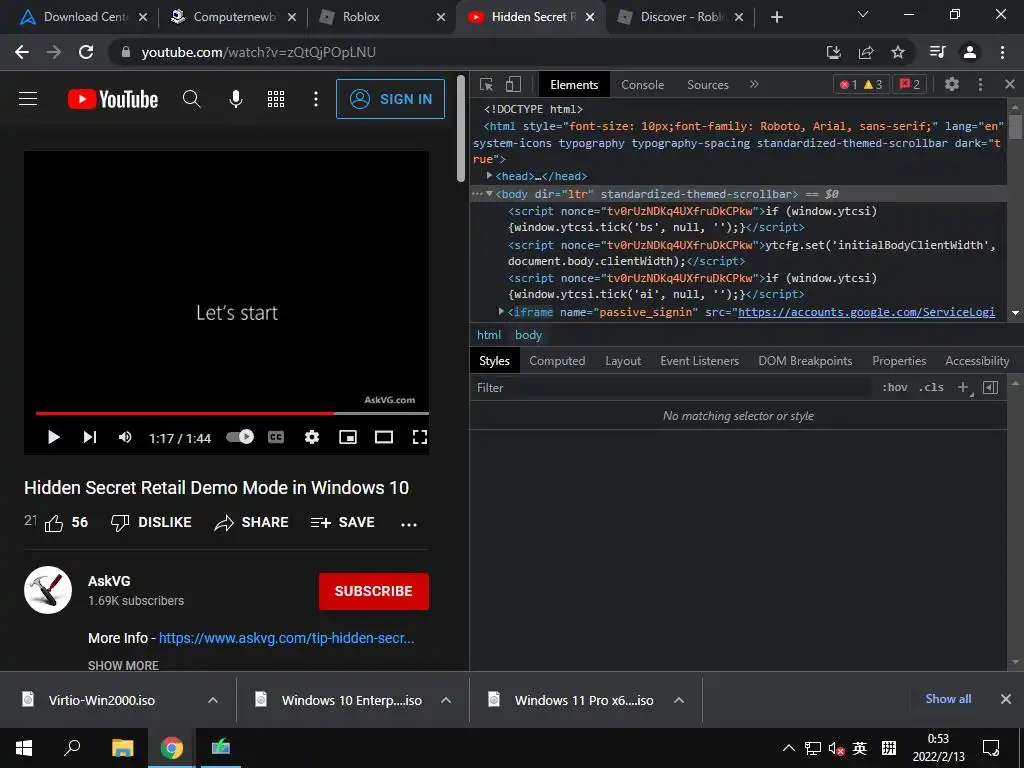Viewport: 1024px width, 768px height.
Task: Click the SIGN IN button
Action: (391, 99)
